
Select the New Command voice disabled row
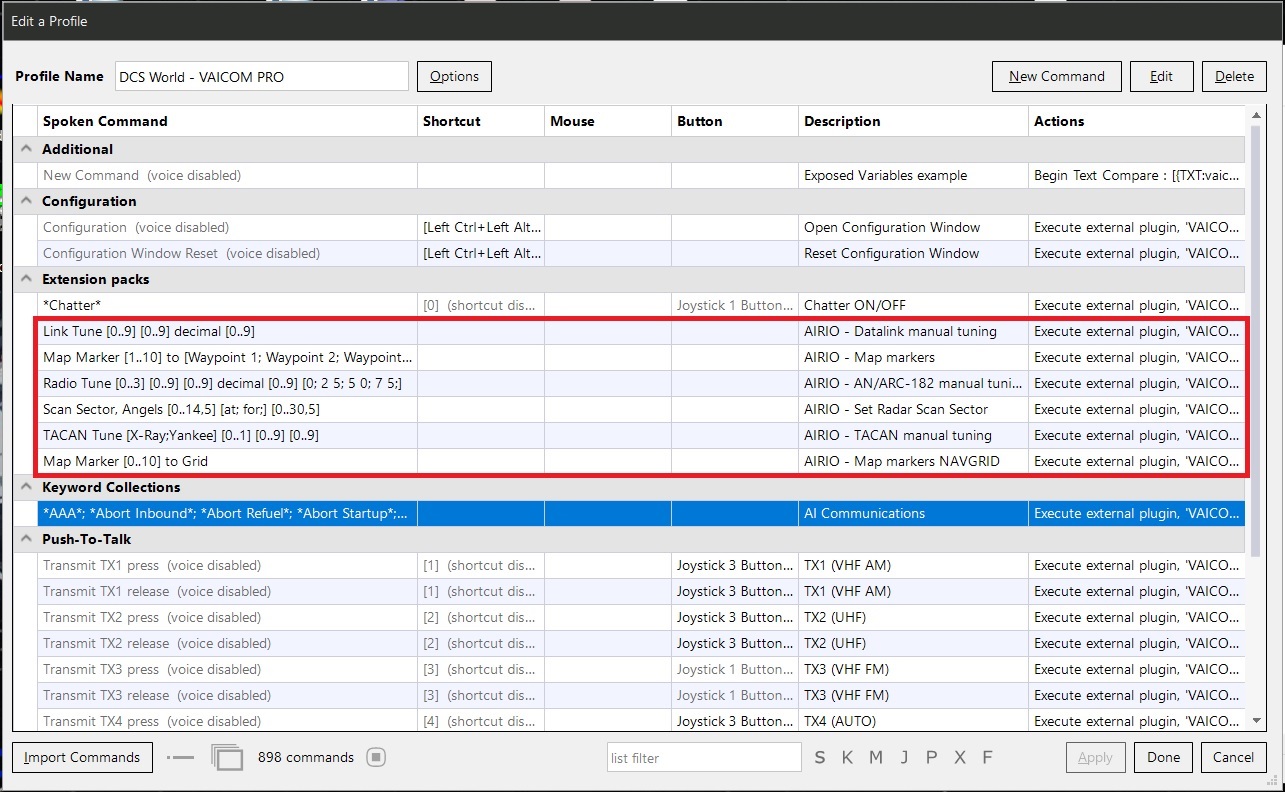click(x=641, y=175)
